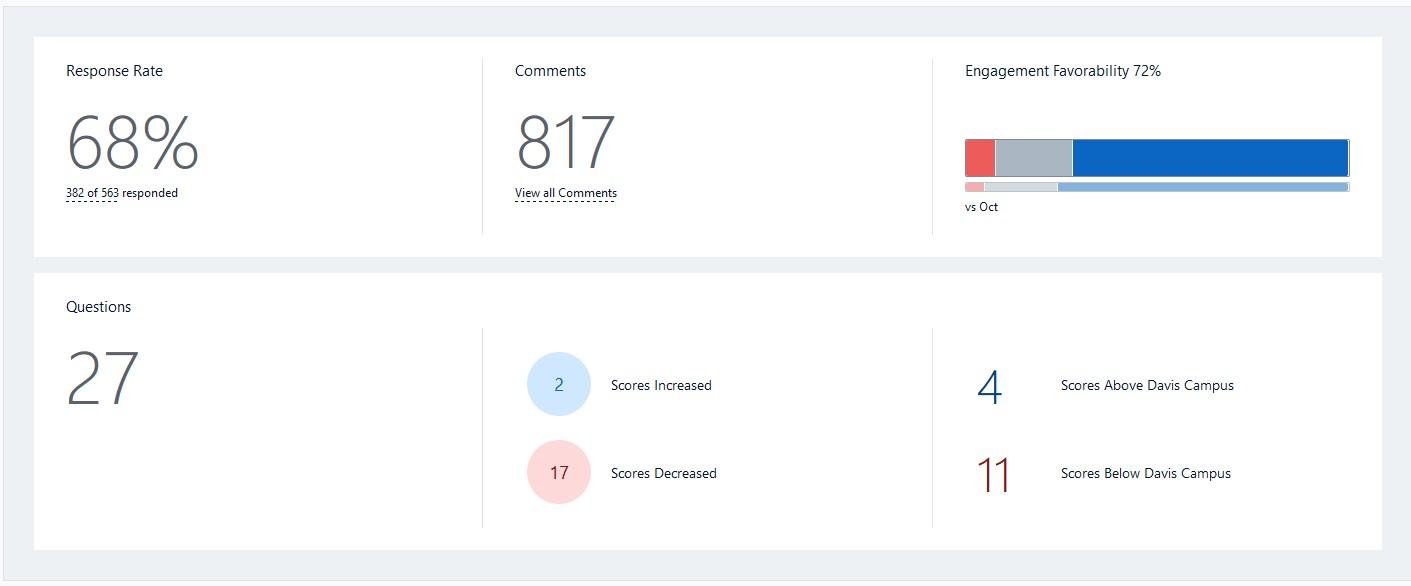The width and height of the screenshot is (1411, 586).
Task: Click the Engagement Favorability 72% heading
Action: pos(1062,71)
